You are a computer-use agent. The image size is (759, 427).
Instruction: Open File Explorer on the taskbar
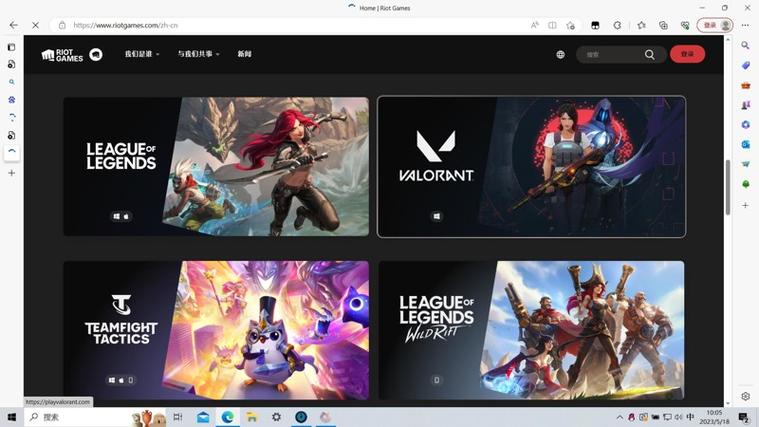pos(252,417)
